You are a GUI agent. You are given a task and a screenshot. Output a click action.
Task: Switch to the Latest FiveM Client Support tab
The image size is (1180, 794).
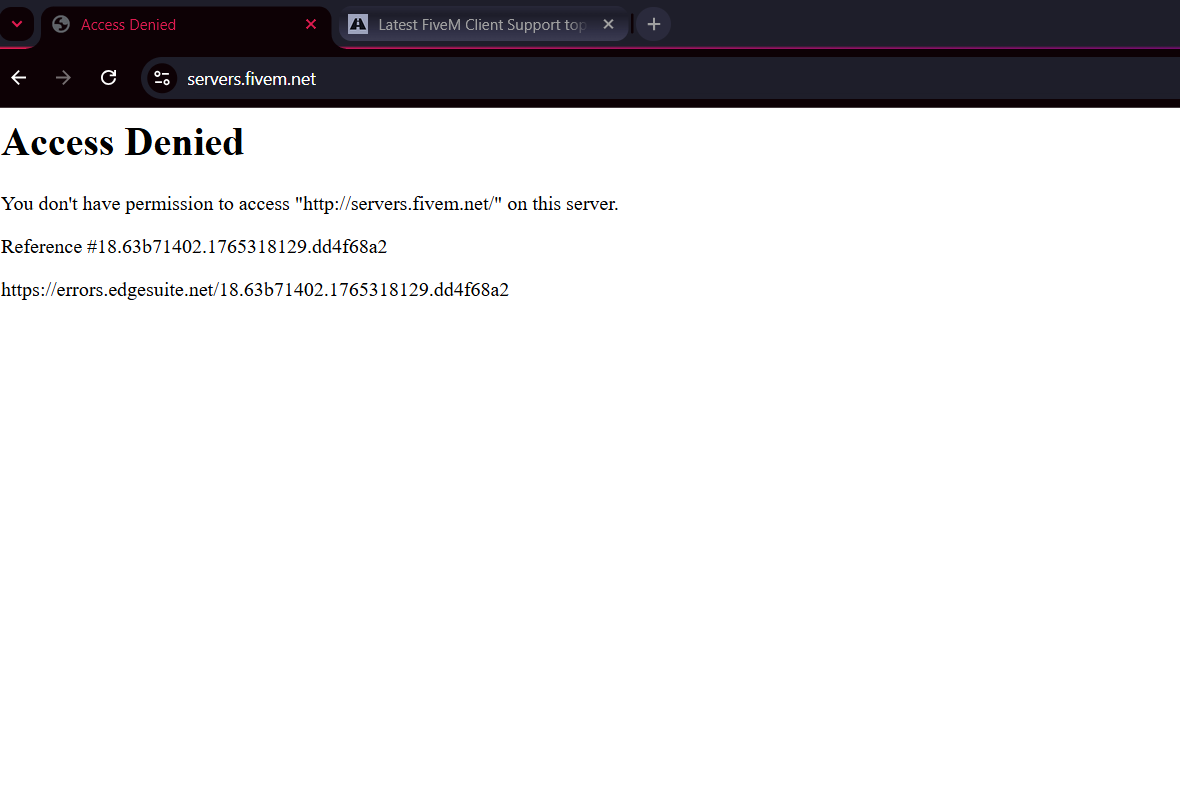(x=470, y=24)
